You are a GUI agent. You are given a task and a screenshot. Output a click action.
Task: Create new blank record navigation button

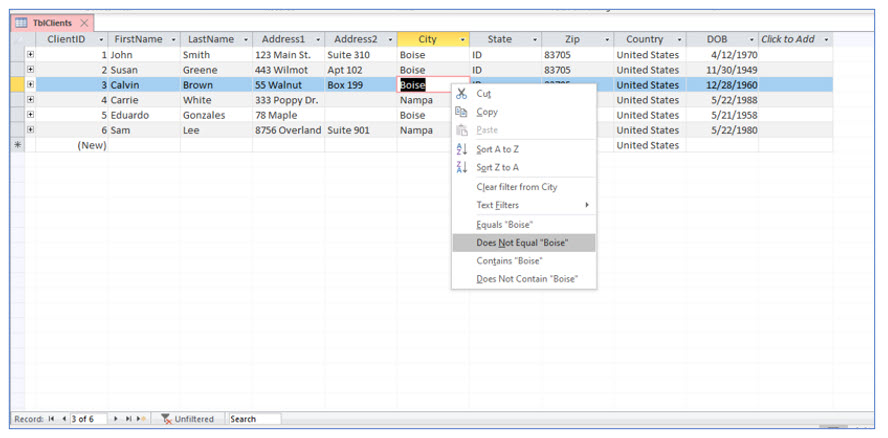point(141,419)
